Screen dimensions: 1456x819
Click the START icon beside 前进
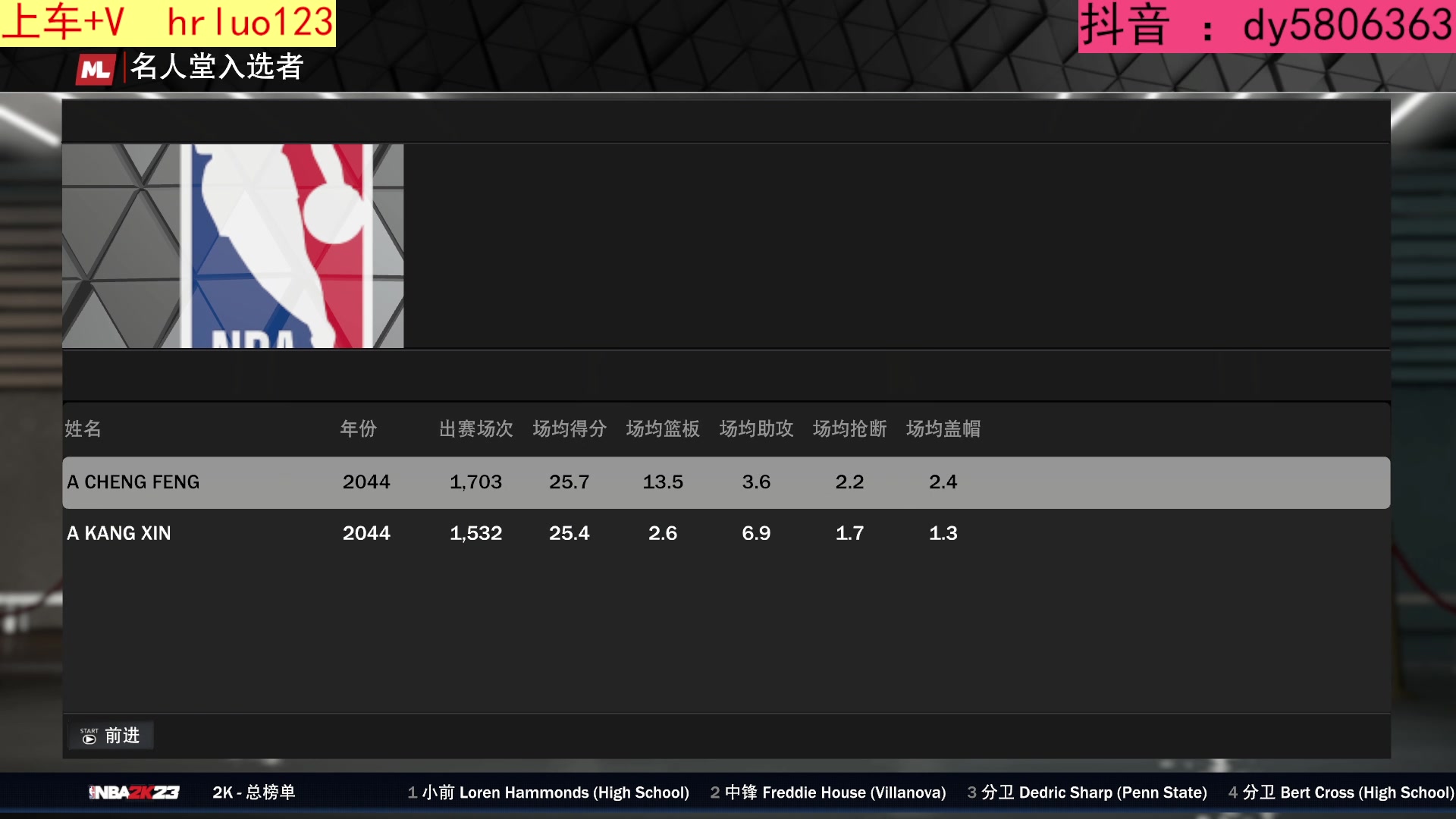tap(89, 736)
